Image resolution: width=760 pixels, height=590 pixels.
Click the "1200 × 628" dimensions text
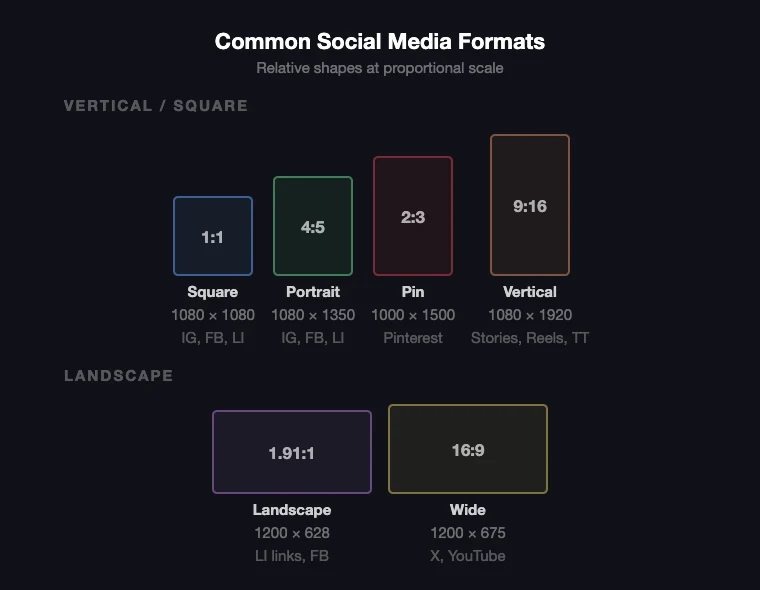tap(292, 533)
